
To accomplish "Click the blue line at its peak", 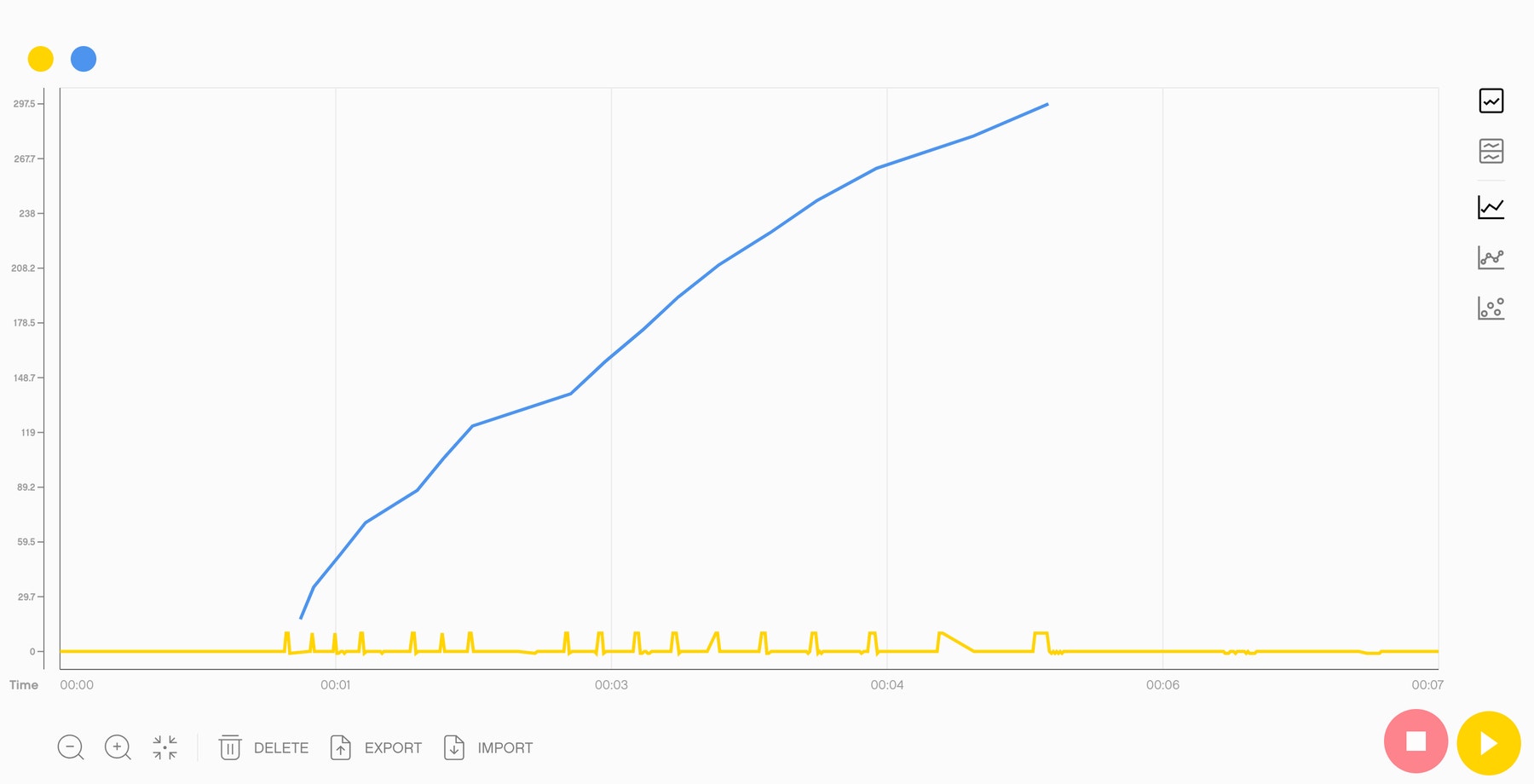I will [x=1047, y=105].
